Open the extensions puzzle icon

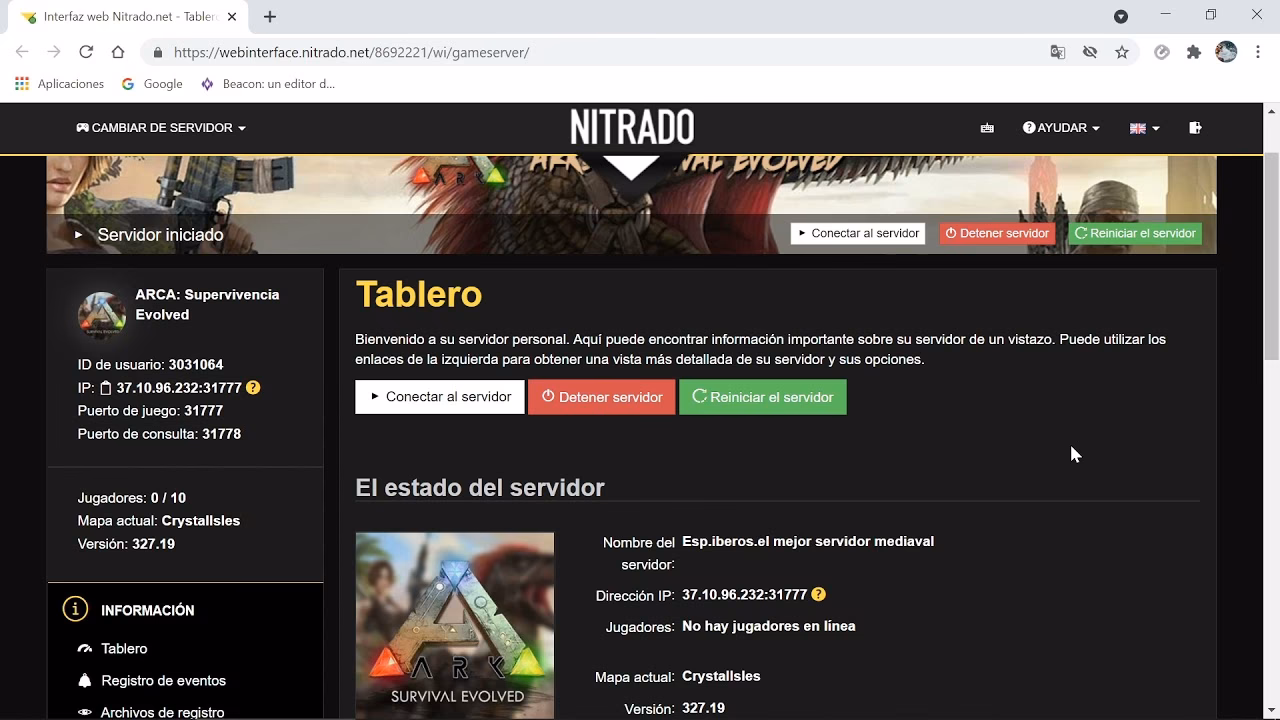[x=1194, y=52]
